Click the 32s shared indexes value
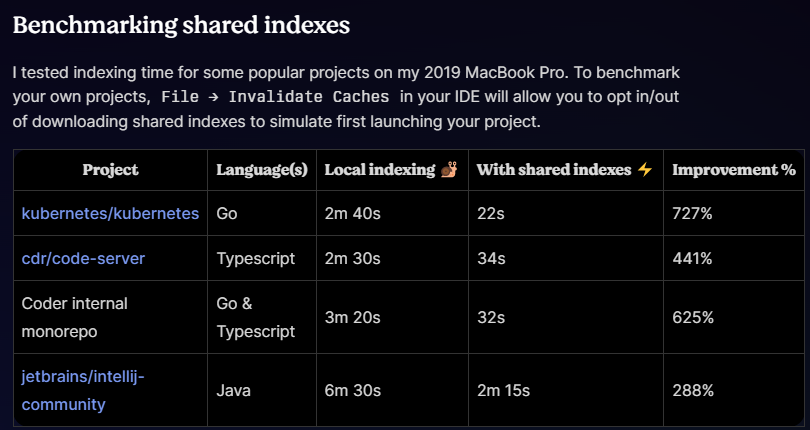 (x=491, y=317)
